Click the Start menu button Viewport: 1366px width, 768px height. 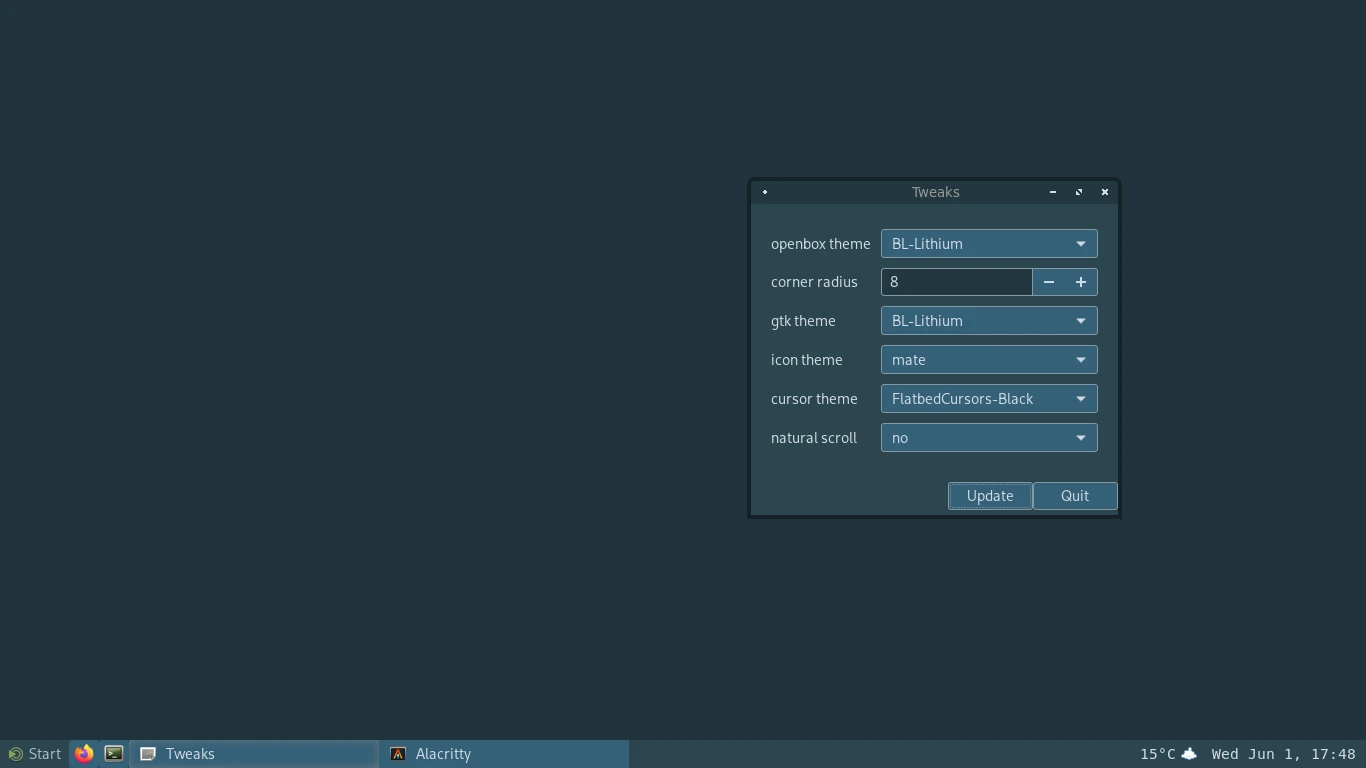click(x=35, y=754)
